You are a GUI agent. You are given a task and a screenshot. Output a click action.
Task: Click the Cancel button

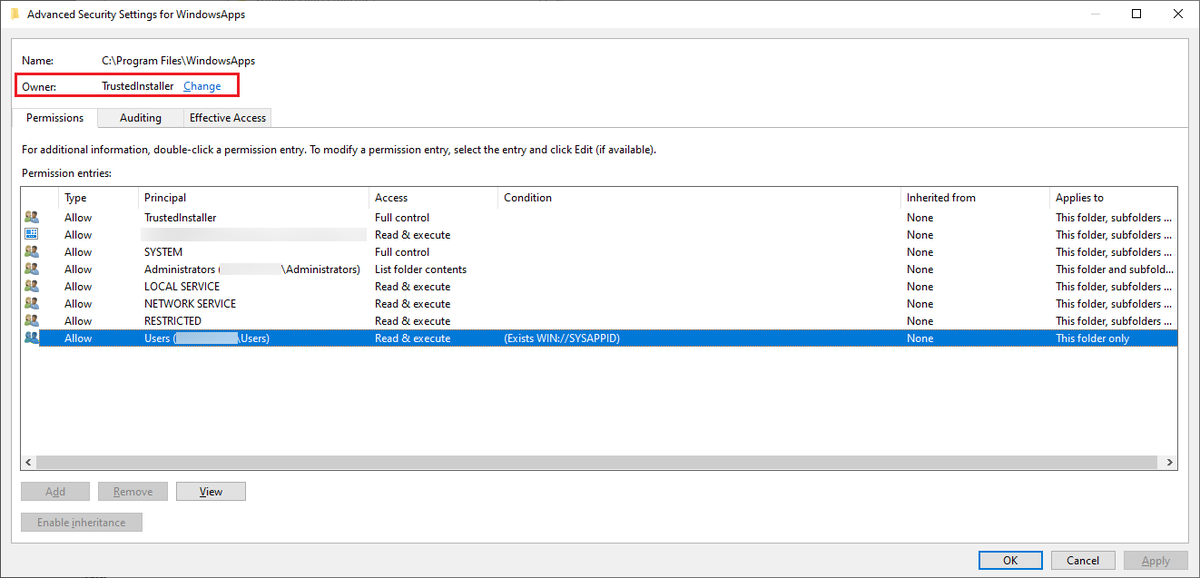click(x=1083, y=560)
